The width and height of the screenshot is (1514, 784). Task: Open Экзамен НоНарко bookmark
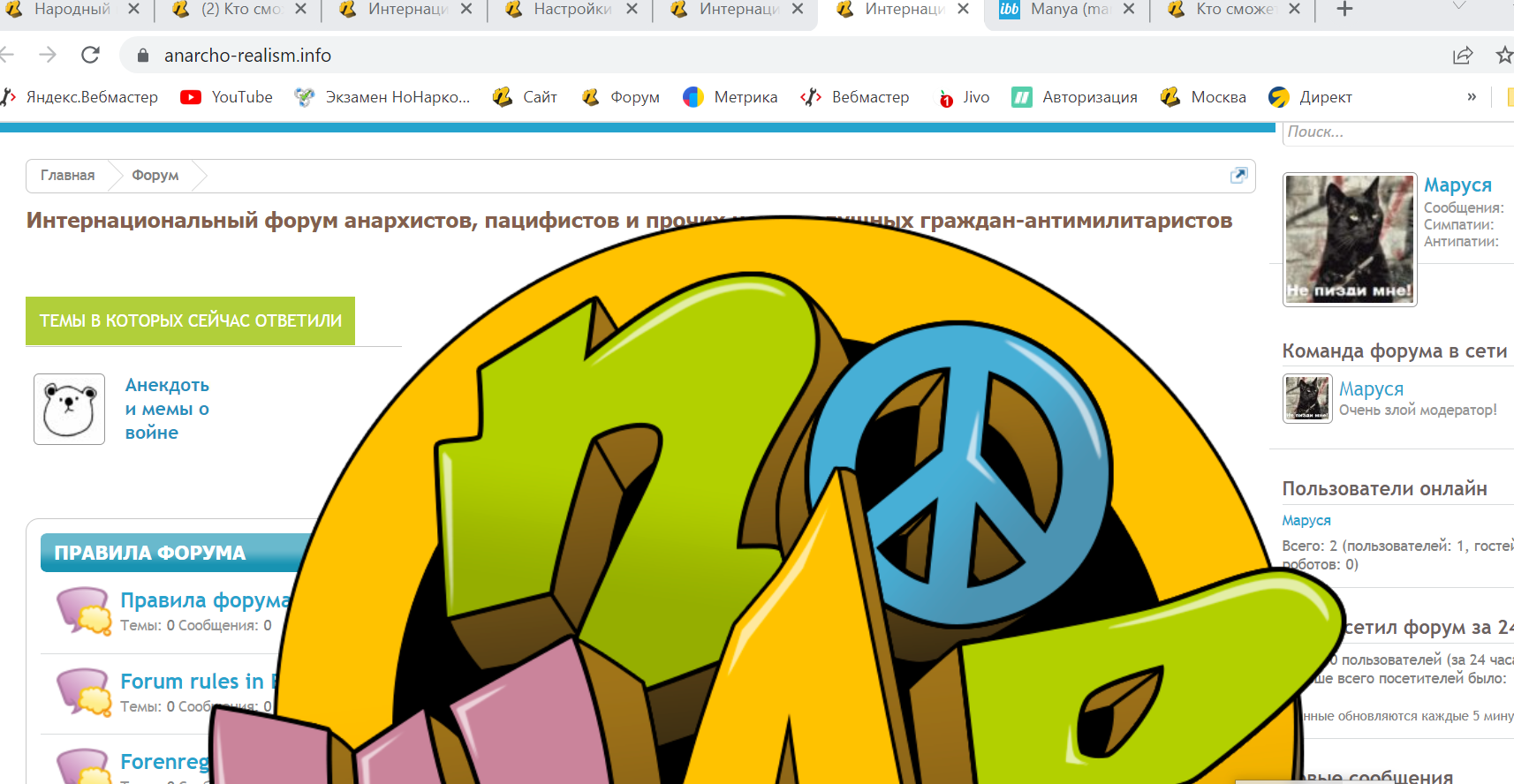click(x=382, y=97)
